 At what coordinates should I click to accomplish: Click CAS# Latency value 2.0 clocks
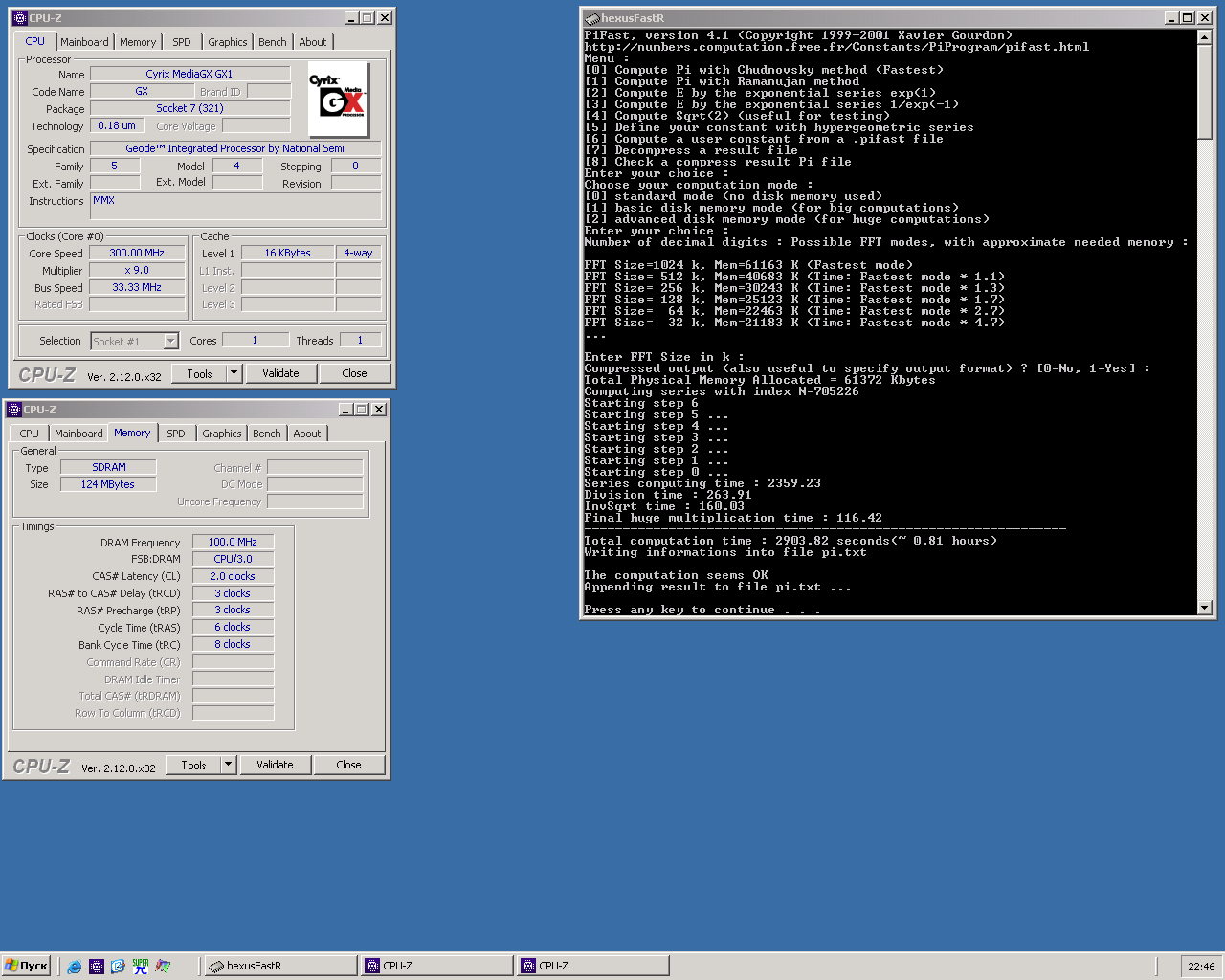point(233,577)
